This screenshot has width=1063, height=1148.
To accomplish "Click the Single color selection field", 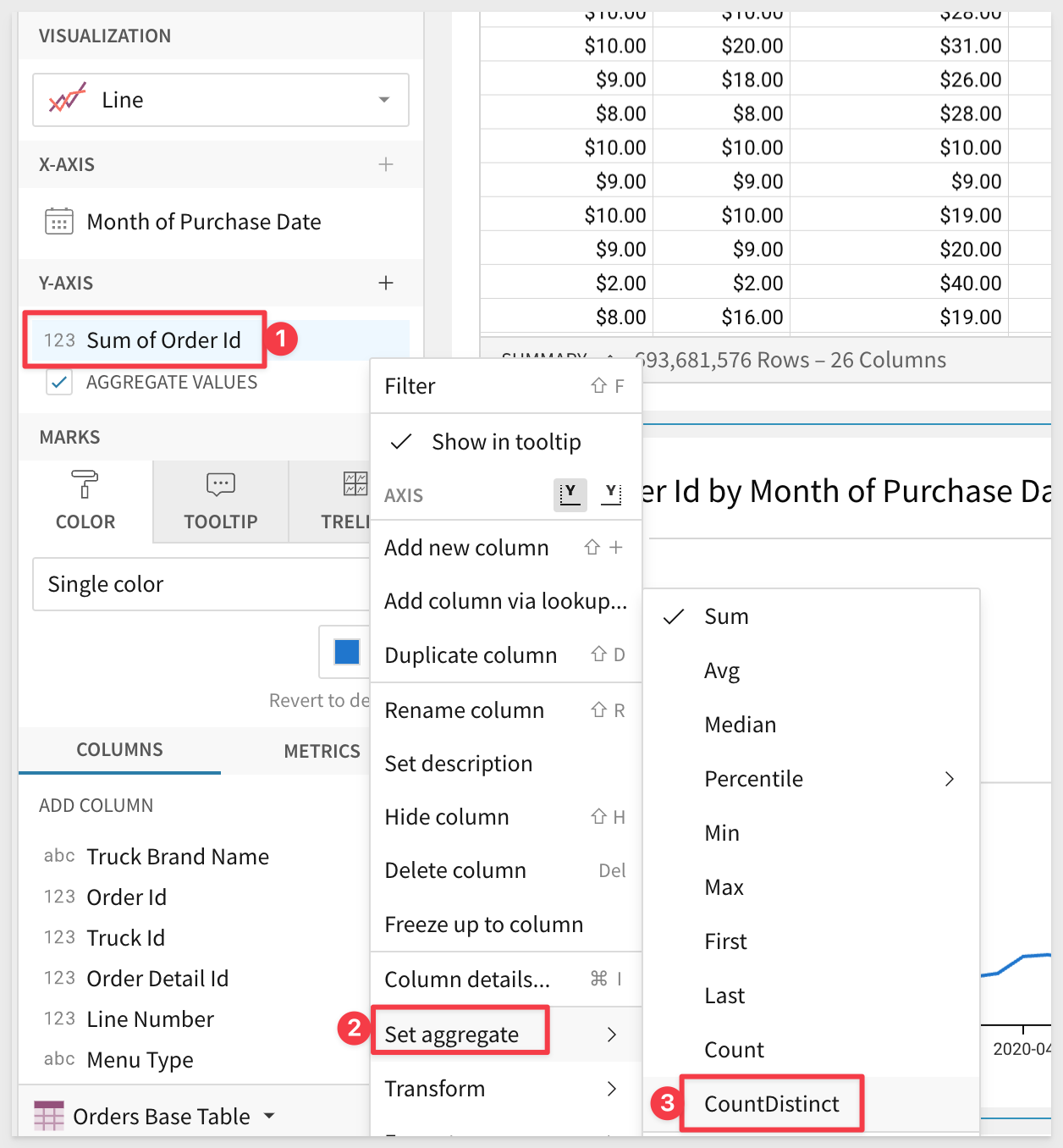I will pos(200,584).
